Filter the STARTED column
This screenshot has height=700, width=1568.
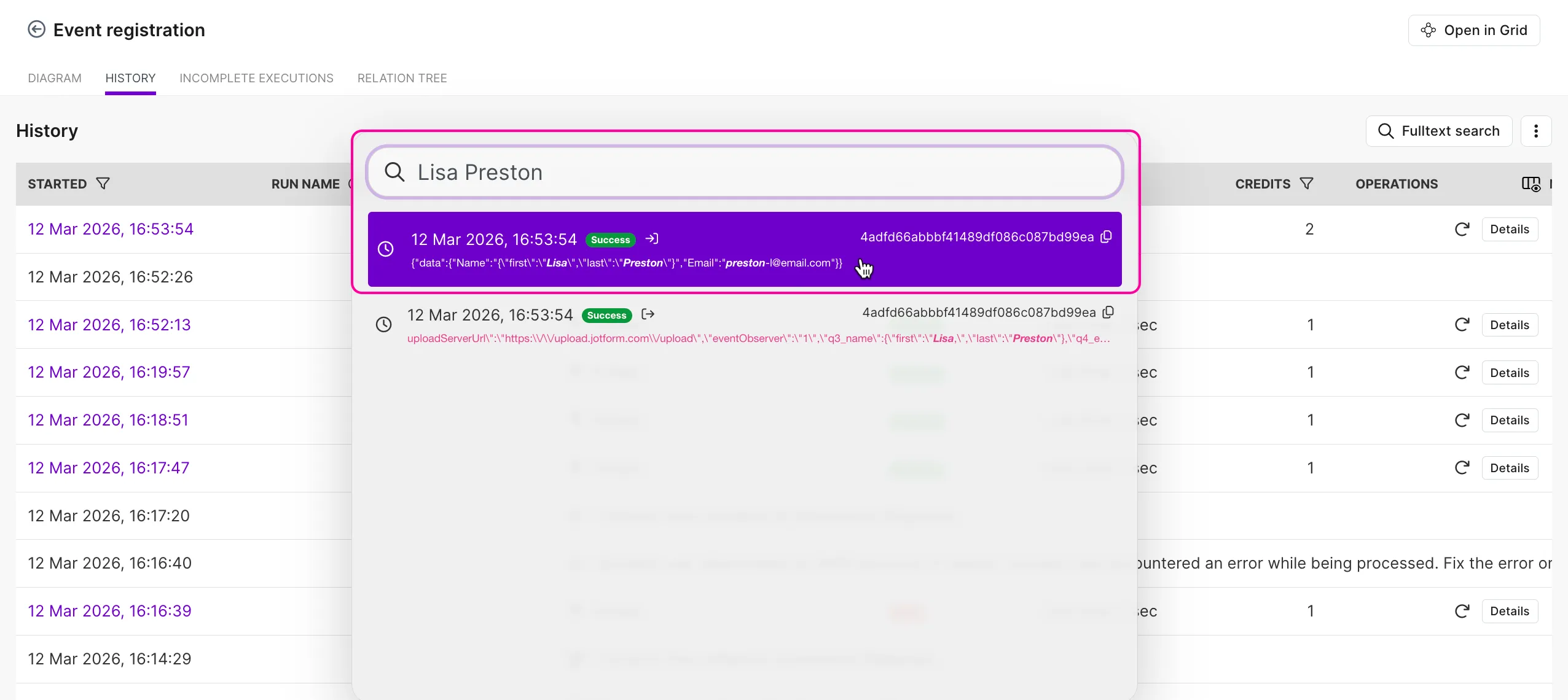tap(103, 184)
